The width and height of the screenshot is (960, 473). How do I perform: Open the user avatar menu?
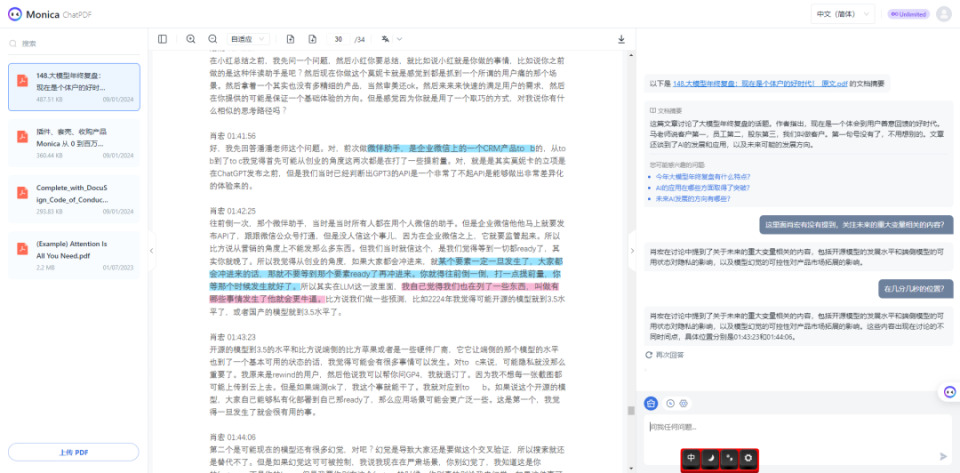[x=943, y=14]
